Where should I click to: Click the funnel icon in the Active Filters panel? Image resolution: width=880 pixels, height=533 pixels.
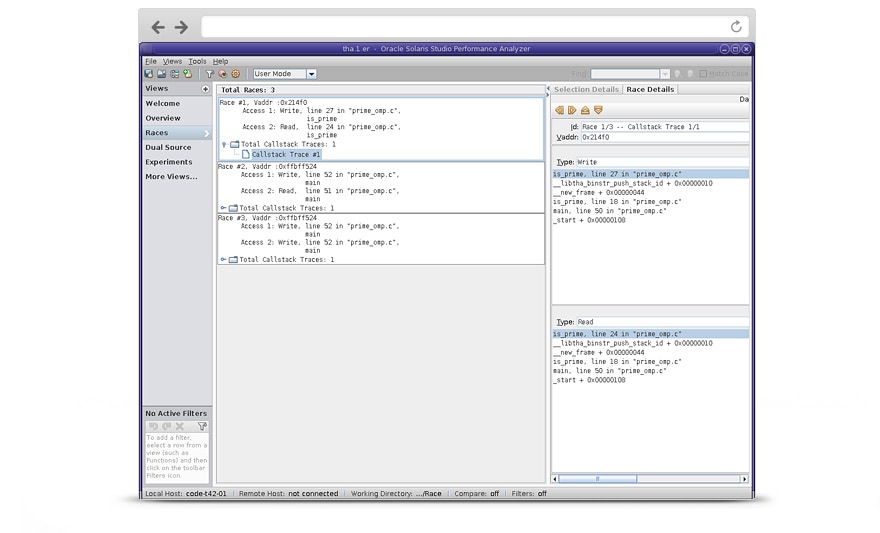(202, 426)
